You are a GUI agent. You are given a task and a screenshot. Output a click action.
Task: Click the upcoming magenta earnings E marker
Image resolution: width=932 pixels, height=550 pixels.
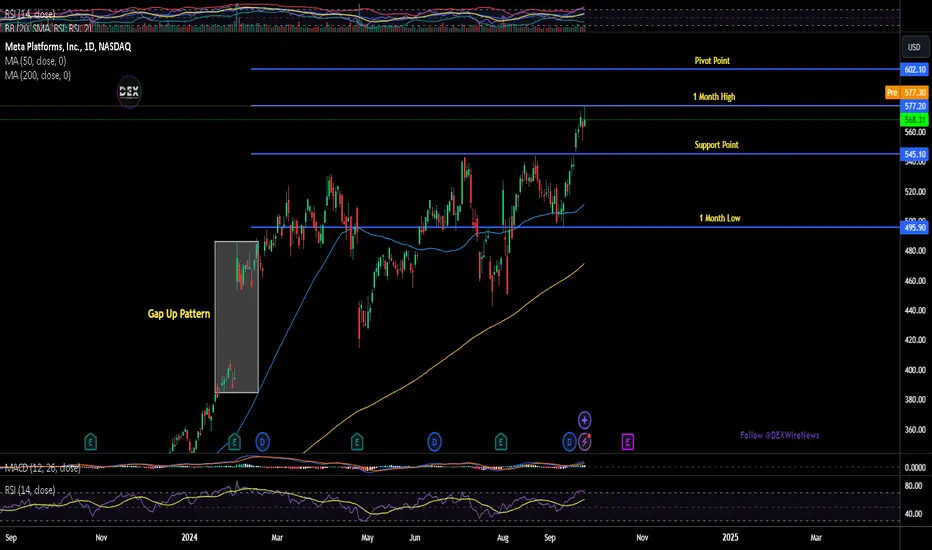click(628, 442)
